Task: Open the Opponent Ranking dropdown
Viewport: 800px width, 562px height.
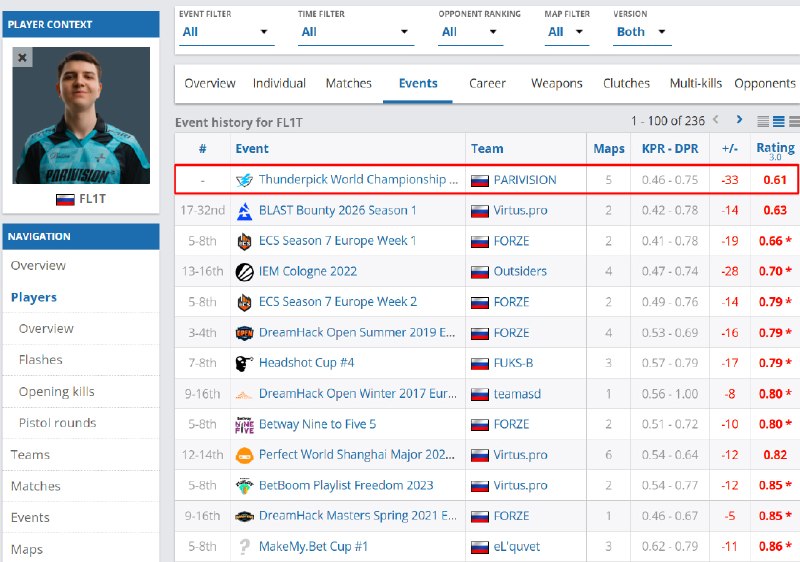Action: (470, 32)
